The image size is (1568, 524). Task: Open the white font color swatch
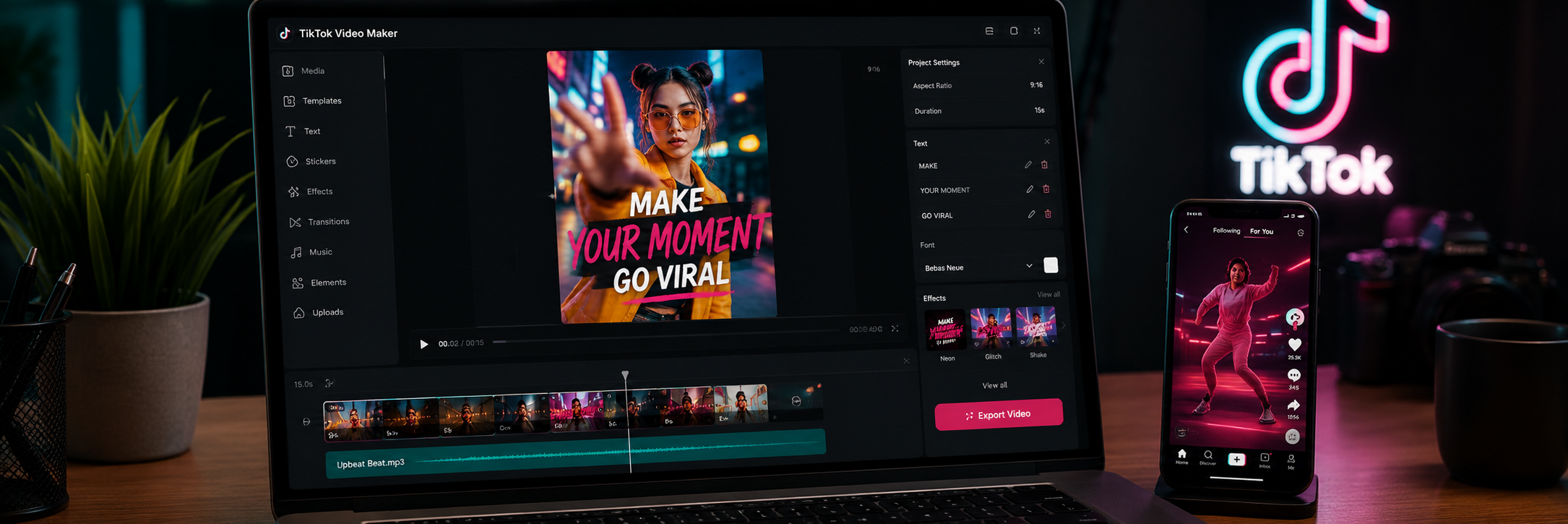pyautogui.click(x=1051, y=265)
